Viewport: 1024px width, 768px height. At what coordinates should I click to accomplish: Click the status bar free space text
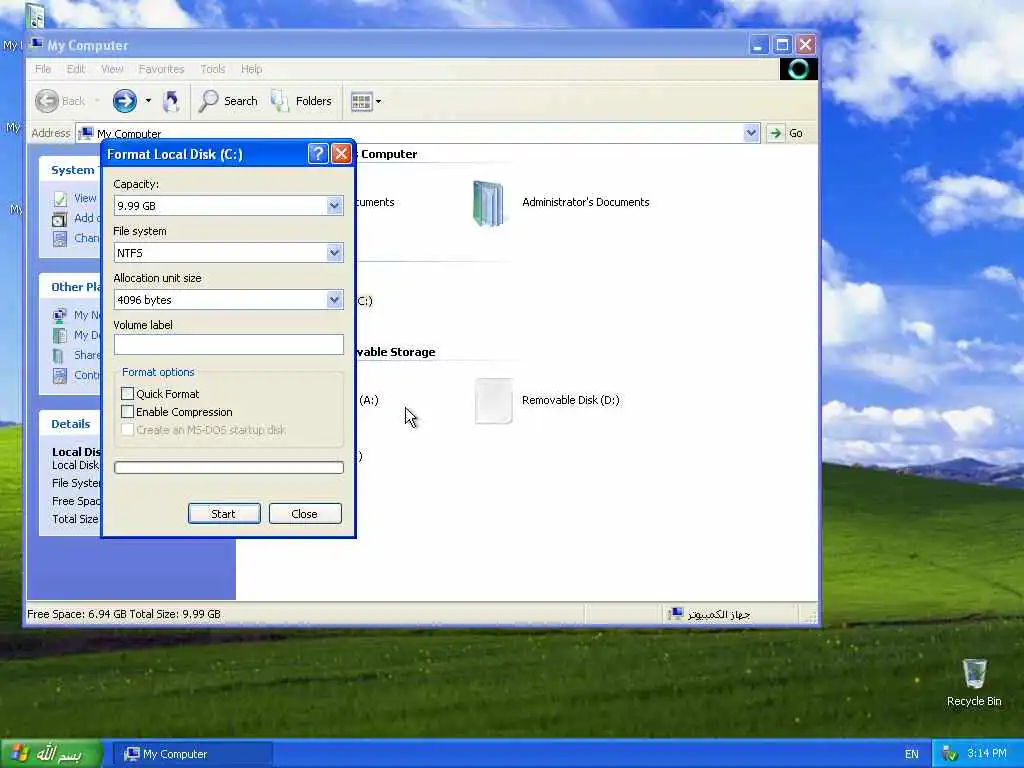click(124, 615)
